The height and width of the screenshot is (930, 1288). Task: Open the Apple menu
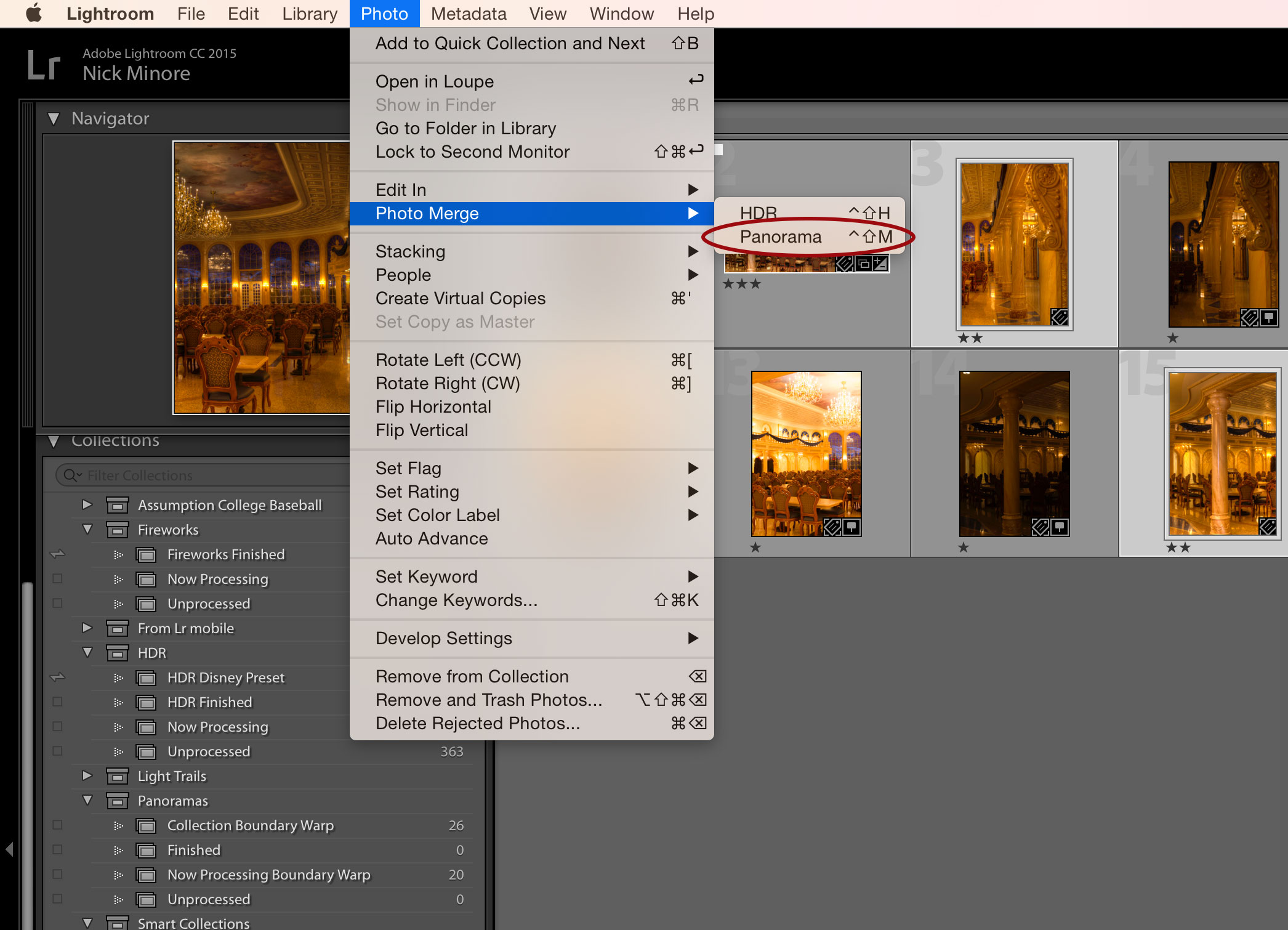pyautogui.click(x=34, y=13)
